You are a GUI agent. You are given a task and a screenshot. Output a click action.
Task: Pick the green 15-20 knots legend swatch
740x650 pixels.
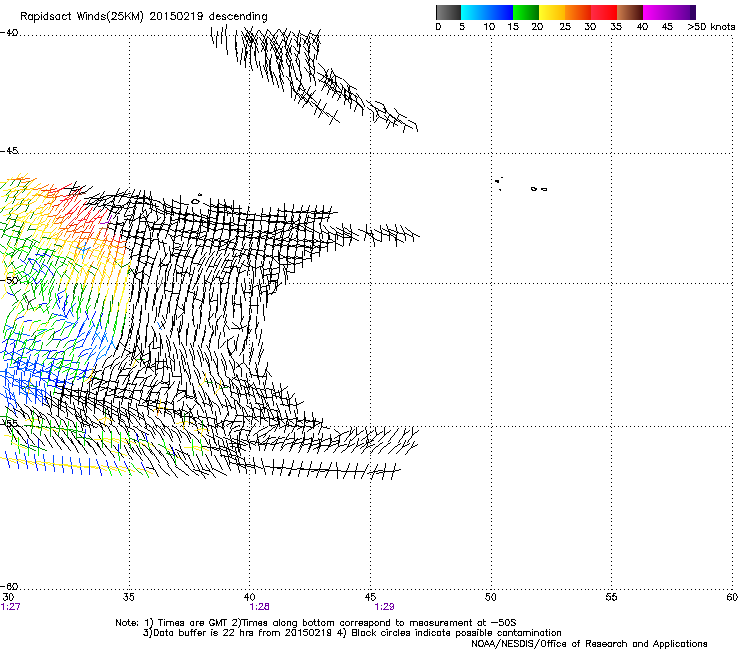coord(526,12)
